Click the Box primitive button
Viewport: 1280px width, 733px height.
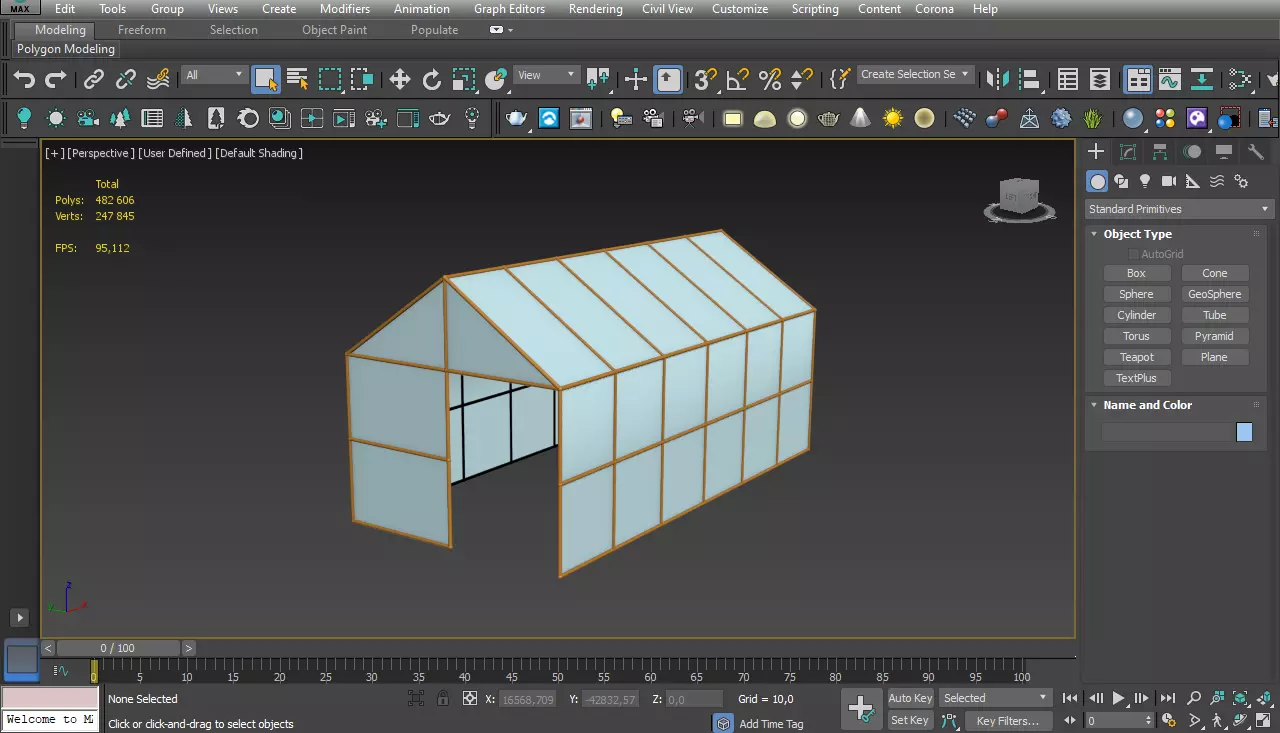coord(1136,273)
